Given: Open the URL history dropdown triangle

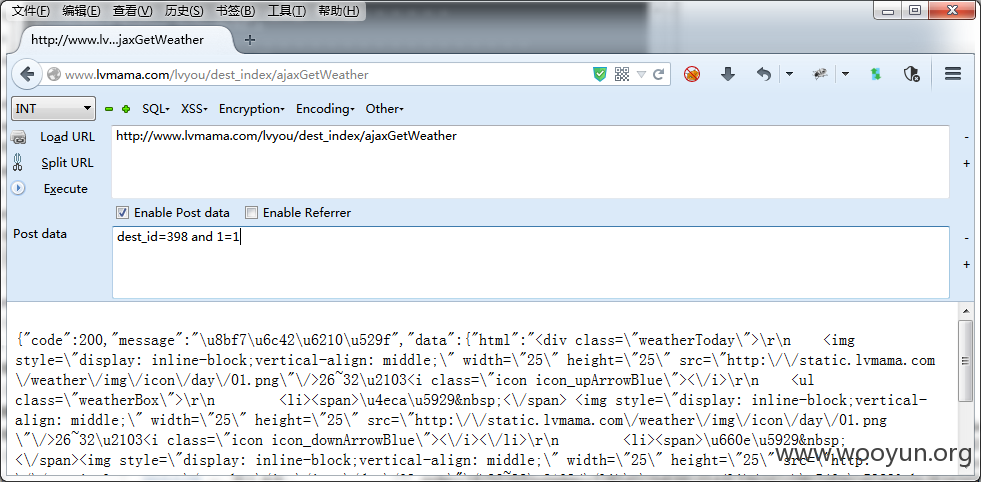Looking at the screenshot, I should point(641,74).
